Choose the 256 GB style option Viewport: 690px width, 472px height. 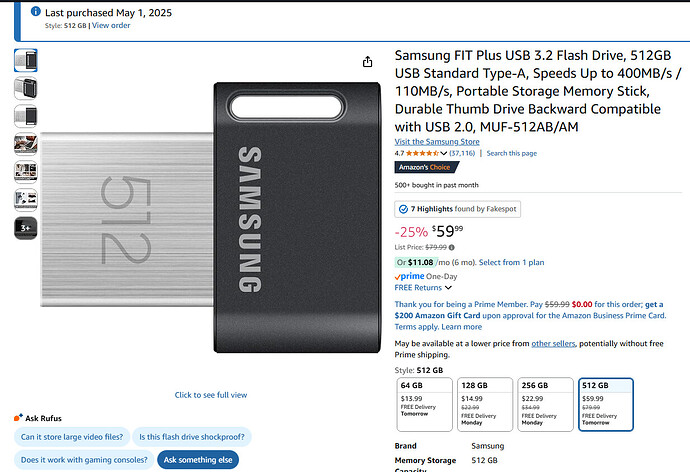pos(545,404)
